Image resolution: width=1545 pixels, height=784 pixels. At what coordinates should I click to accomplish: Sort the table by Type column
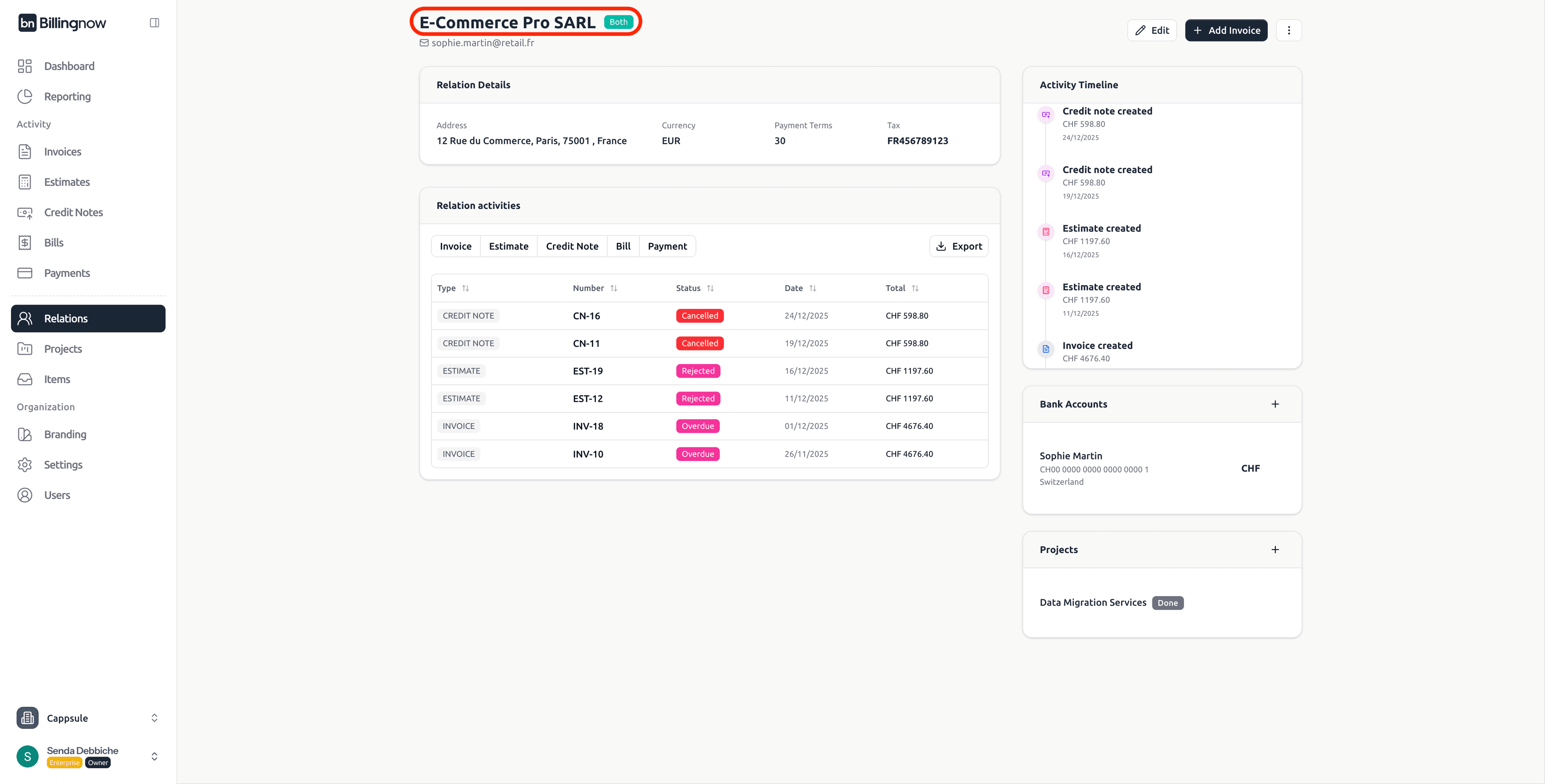coord(465,288)
